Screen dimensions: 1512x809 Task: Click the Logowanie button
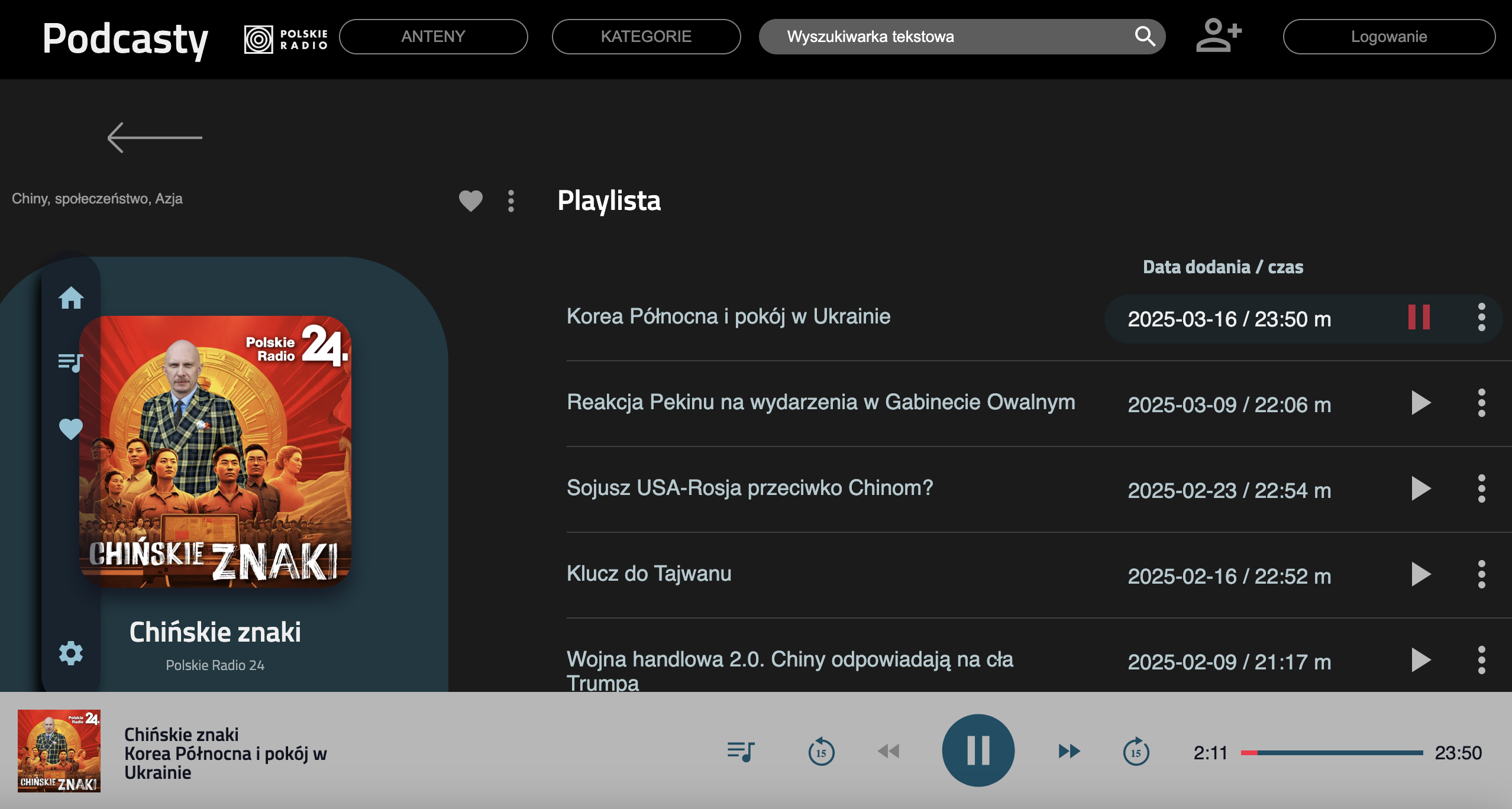[x=1389, y=37]
